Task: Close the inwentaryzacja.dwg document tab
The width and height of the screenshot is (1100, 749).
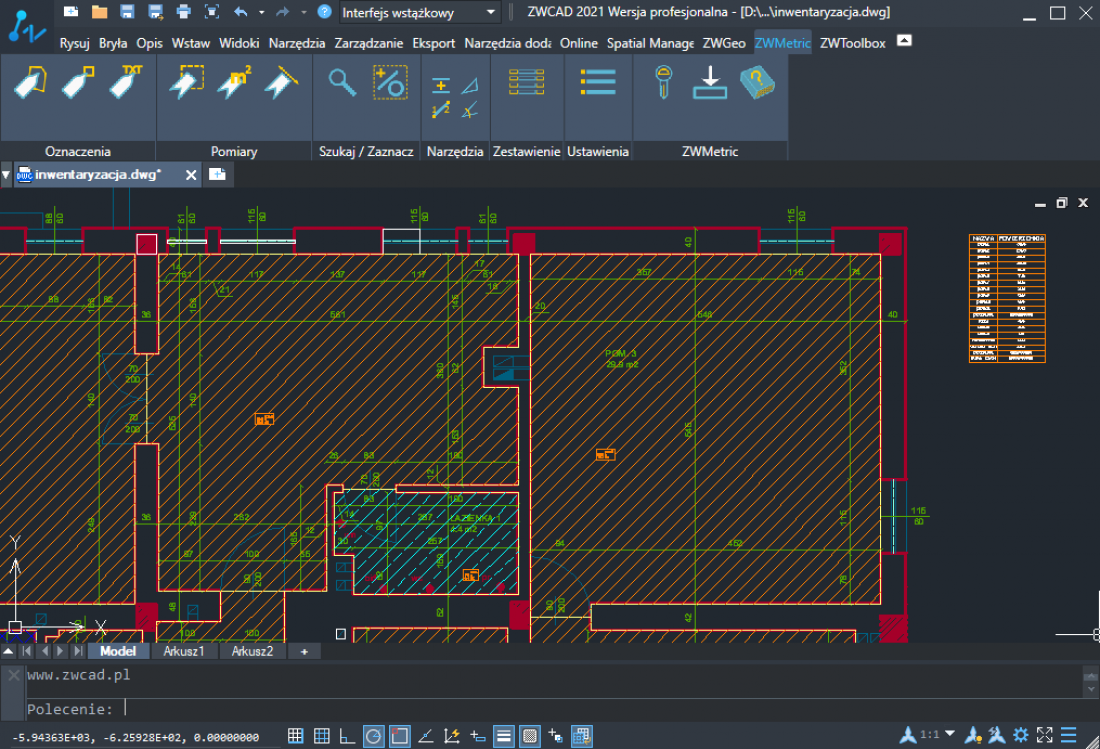Action: pos(191,175)
